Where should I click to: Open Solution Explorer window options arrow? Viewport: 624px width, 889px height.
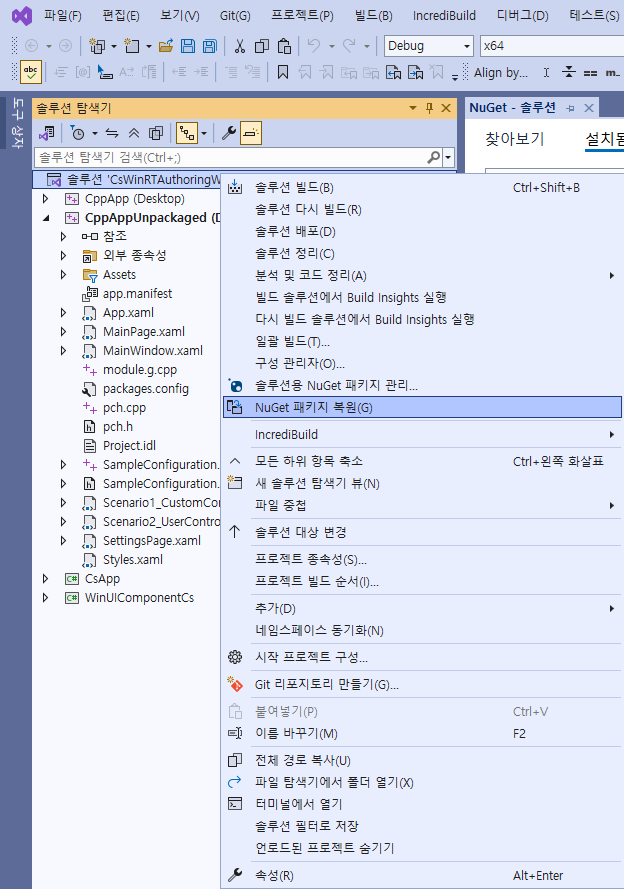pyautogui.click(x=413, y=108)
